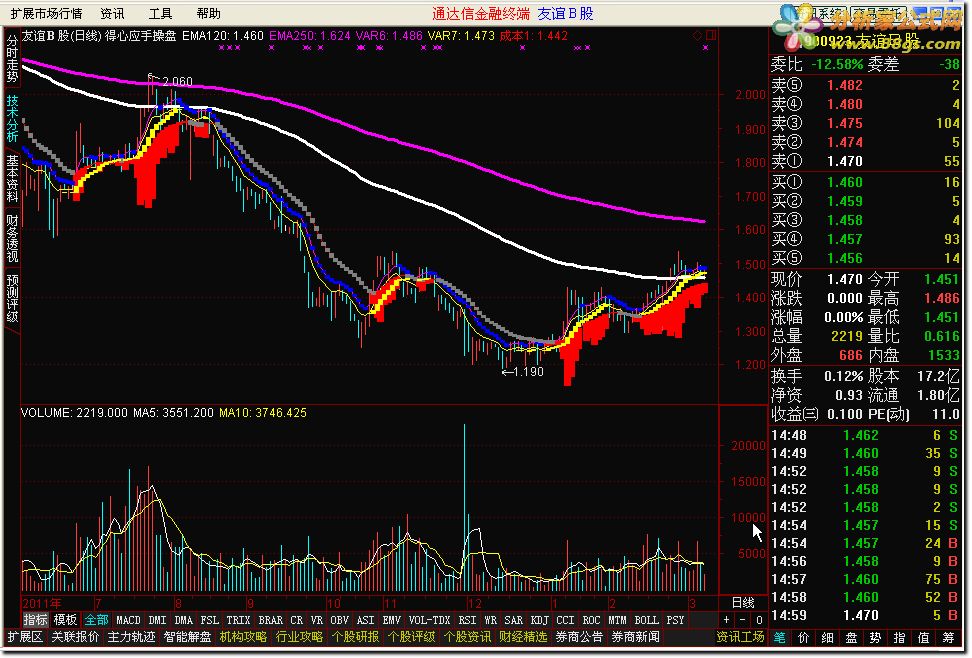Zoom in chart with plus button
The height and width of the screenshot is (658, 972).
point(727,620)
